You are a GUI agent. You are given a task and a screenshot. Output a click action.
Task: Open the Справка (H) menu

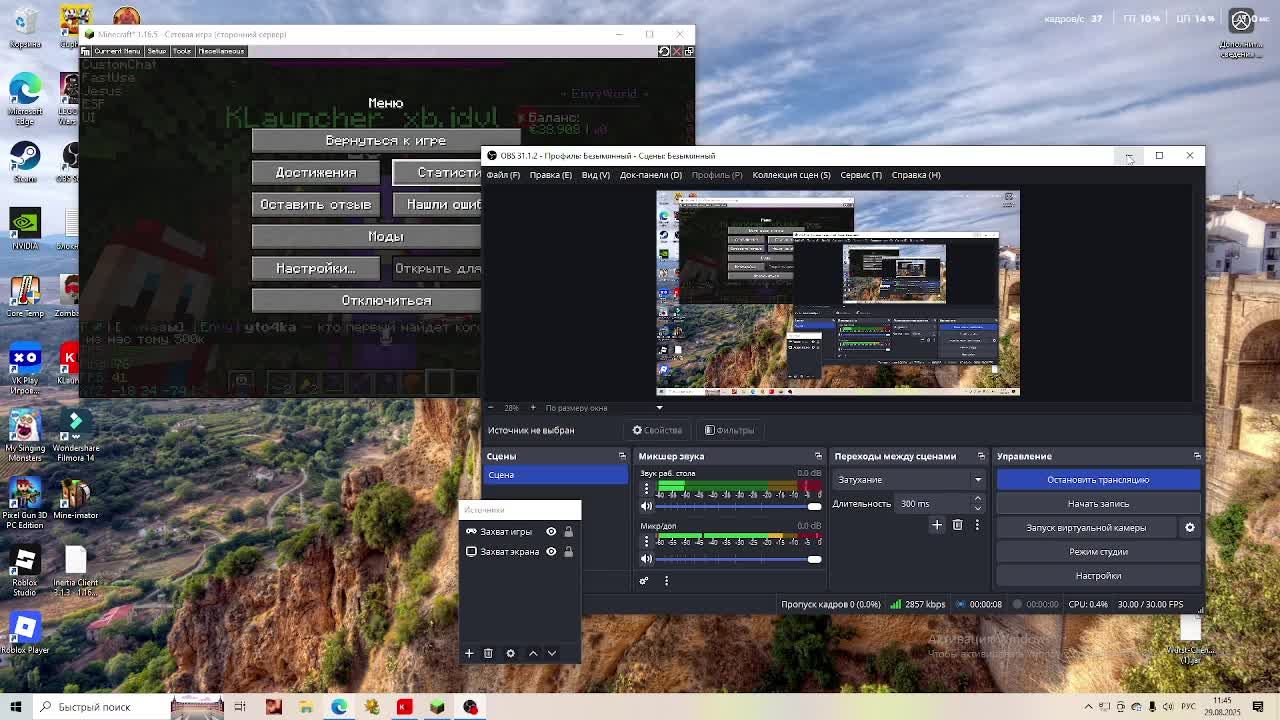[x=916, y=175]
